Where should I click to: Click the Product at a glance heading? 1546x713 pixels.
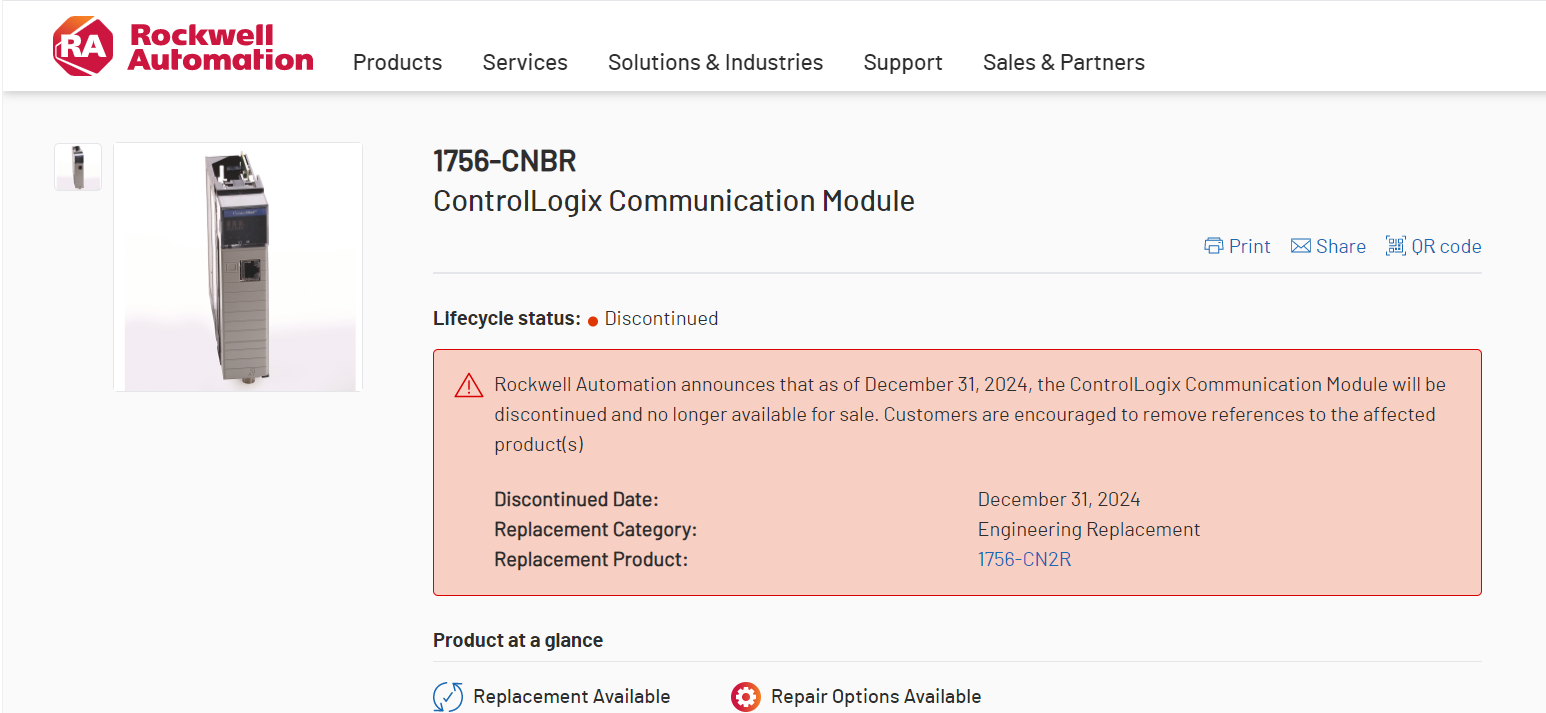click(518, 640)
